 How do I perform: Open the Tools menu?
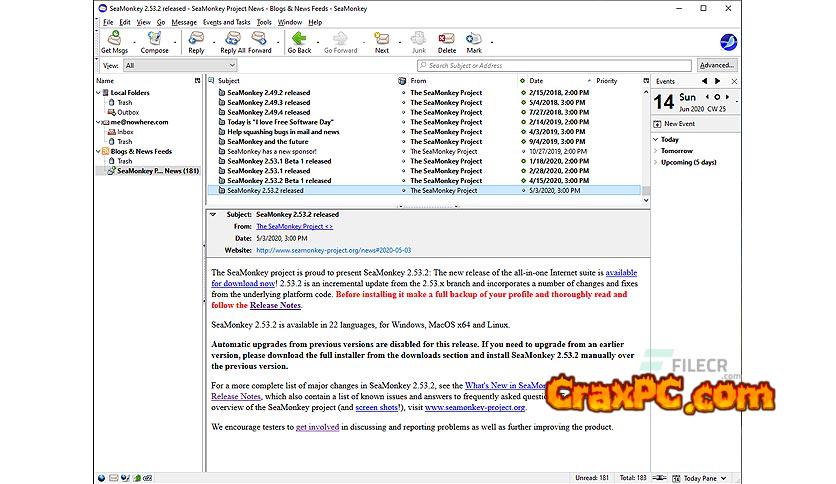[x=264, y=22]
